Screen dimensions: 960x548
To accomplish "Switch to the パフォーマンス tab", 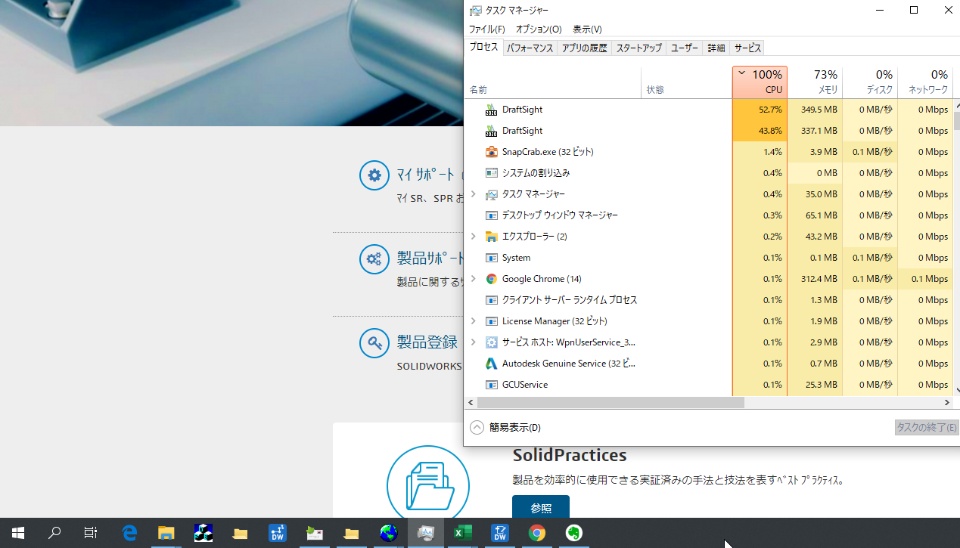I will click(530, 48).
